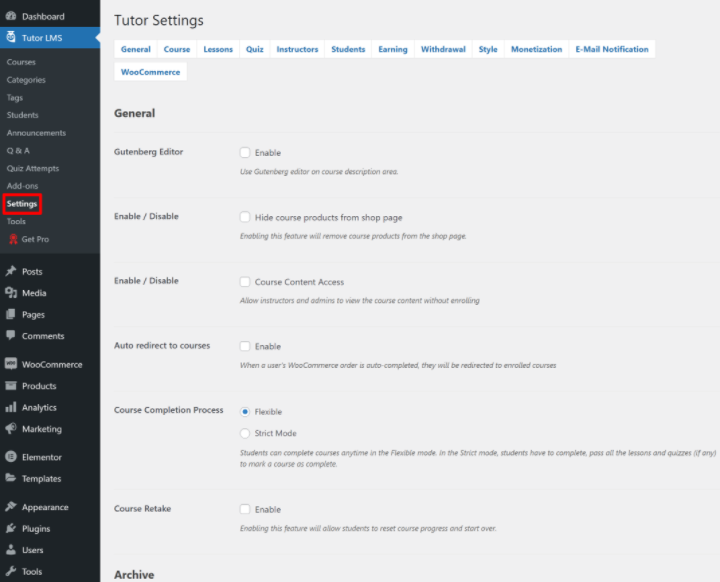This screenshot has width=720, height=582.
Task: Click the Posts pushpin icon
Action: (10, 272)
